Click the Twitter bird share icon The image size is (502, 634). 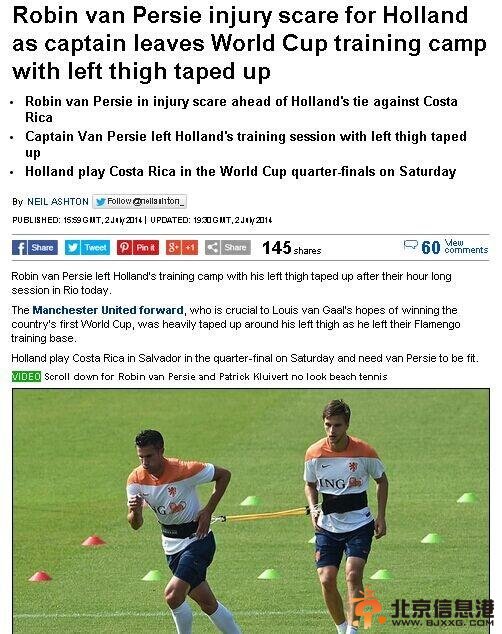pos(72,247)
